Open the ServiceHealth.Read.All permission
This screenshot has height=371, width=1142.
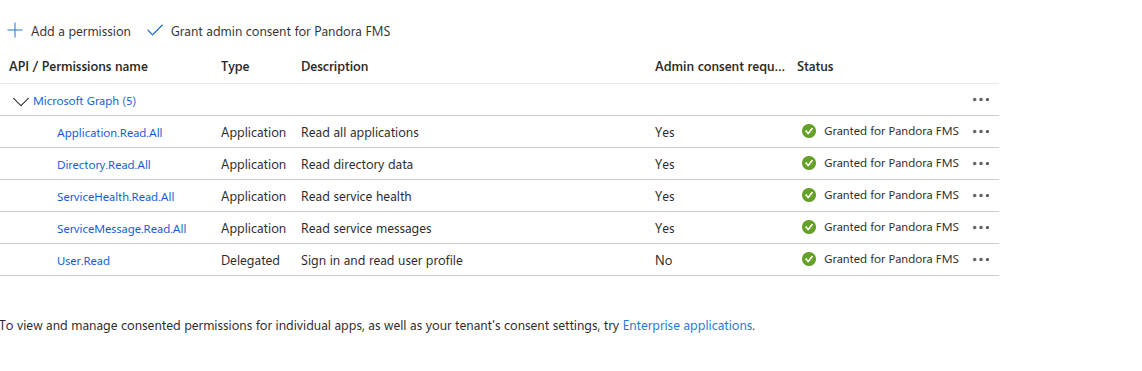click(x=116, y=197)
